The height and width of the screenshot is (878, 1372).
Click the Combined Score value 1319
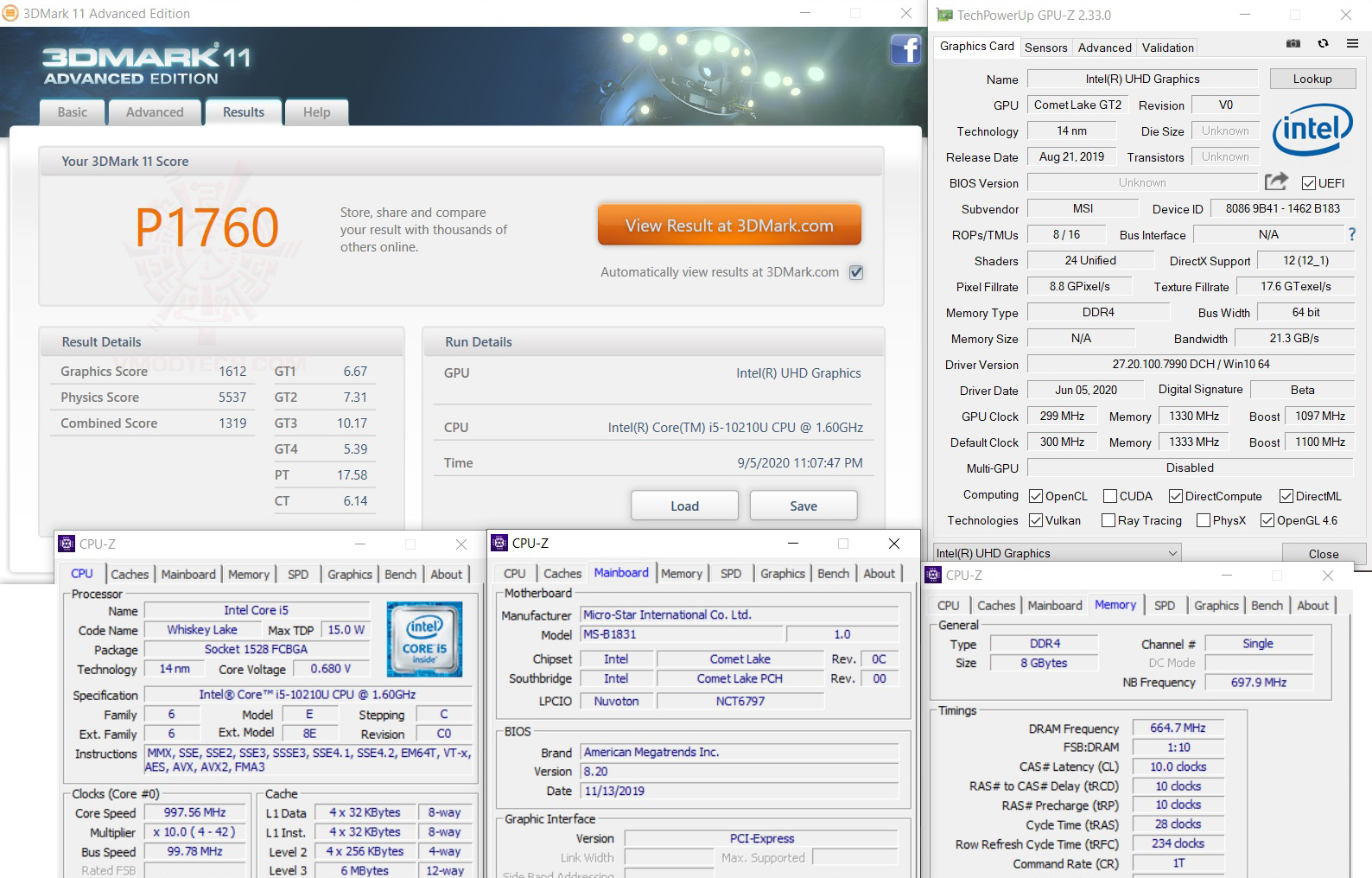tap(232, 423)
